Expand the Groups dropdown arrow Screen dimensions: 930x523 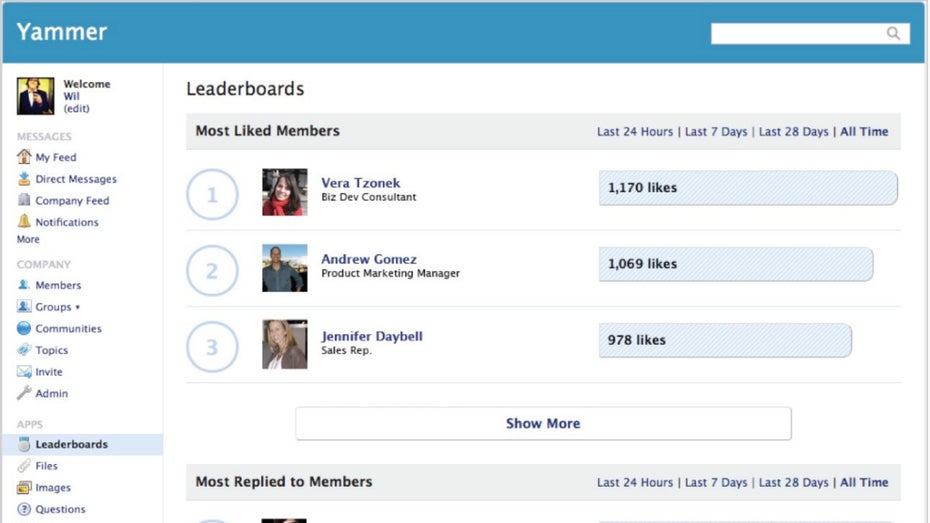(x=77, y=307)
